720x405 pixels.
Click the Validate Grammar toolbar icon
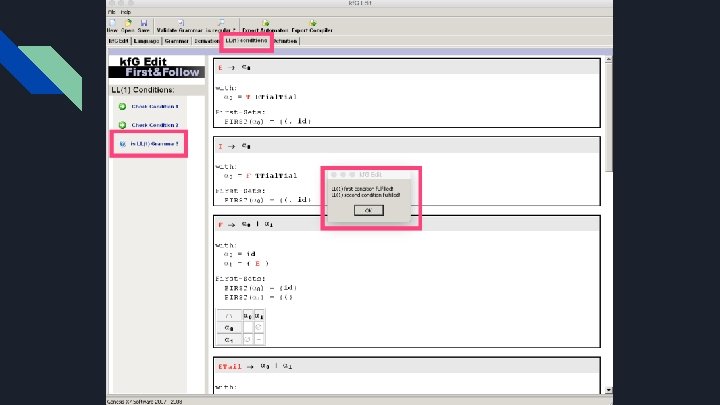(180, 22)
